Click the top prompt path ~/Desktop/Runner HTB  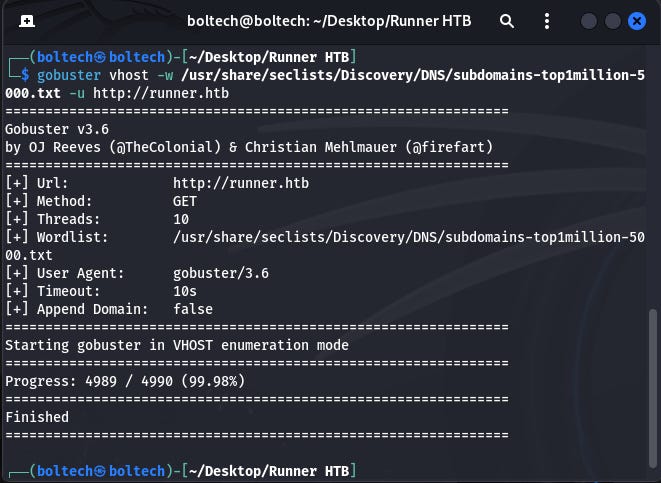pos(269,57)
